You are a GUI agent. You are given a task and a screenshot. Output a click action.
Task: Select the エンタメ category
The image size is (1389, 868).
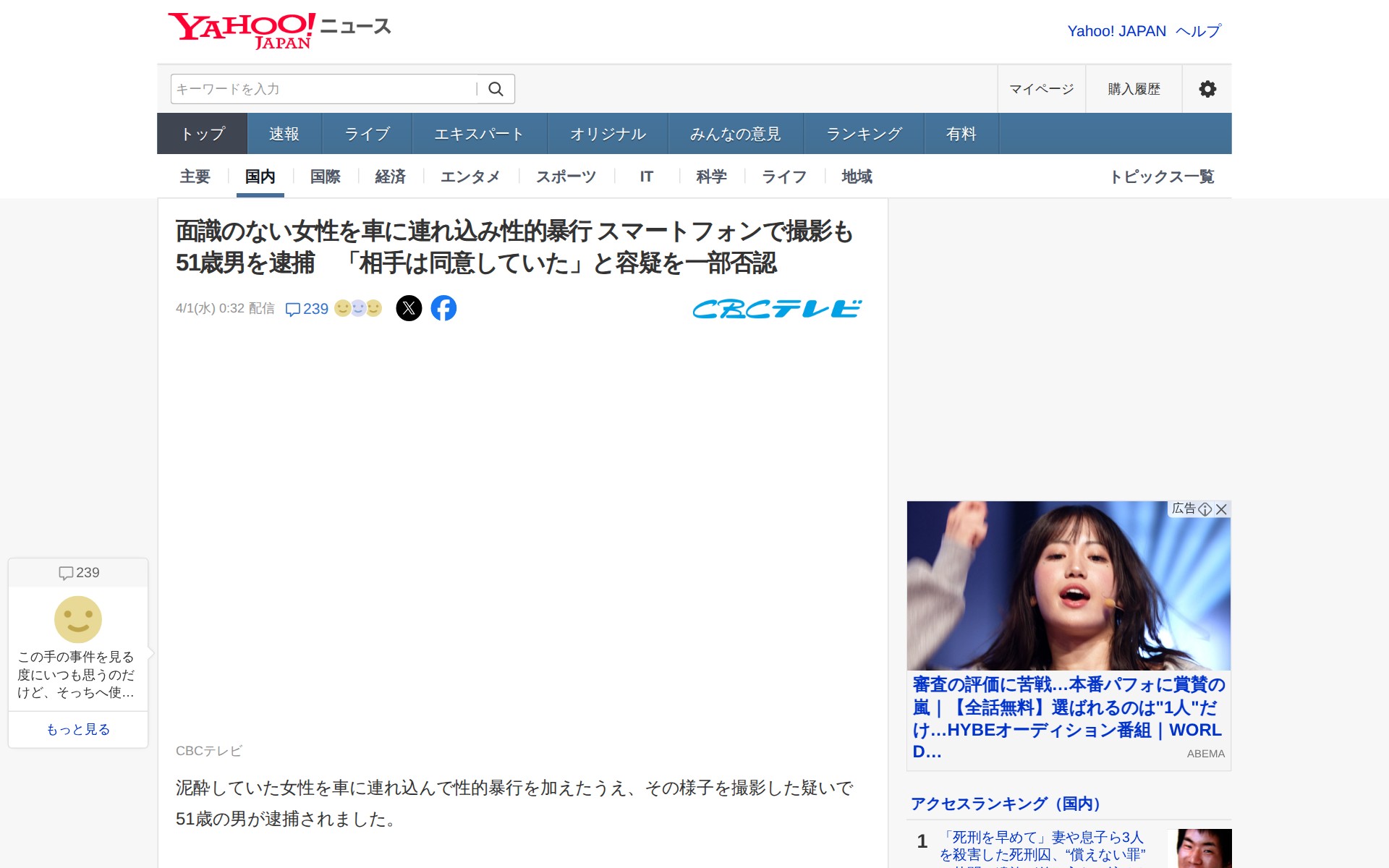pyautogui.click(x=470, y=176)
